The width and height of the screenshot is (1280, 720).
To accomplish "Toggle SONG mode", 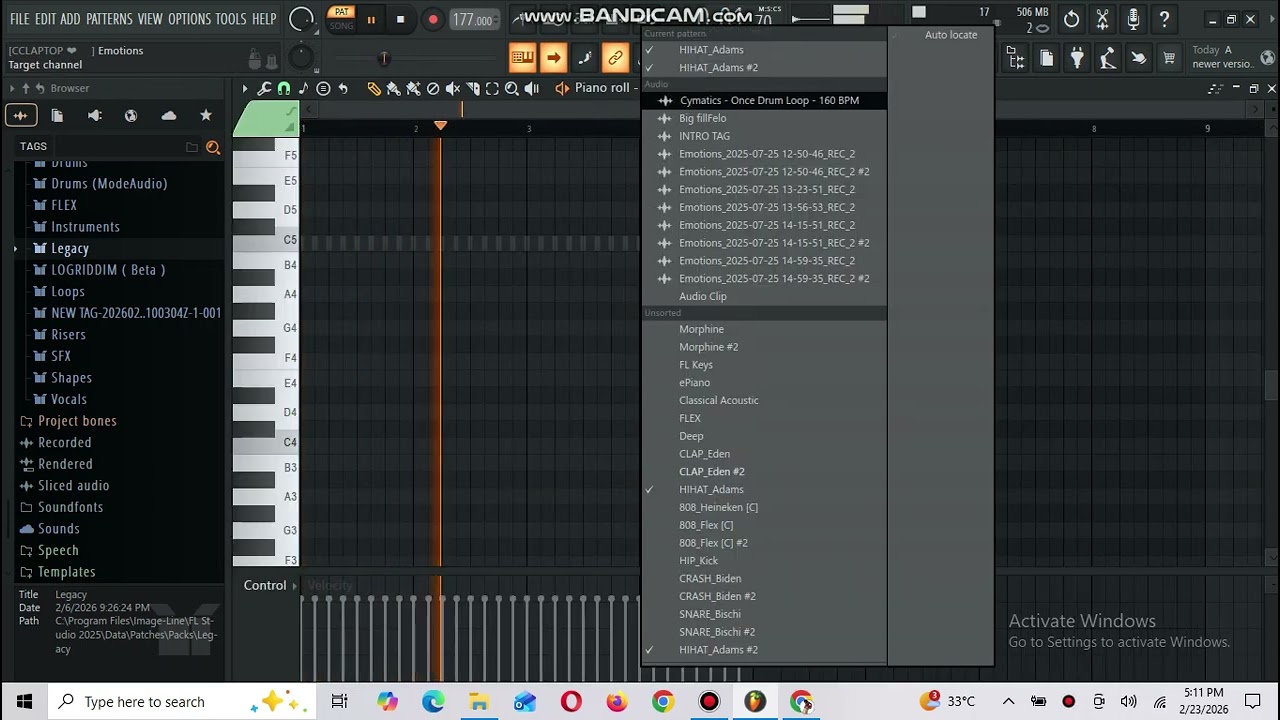I will [x=342, y=26].
